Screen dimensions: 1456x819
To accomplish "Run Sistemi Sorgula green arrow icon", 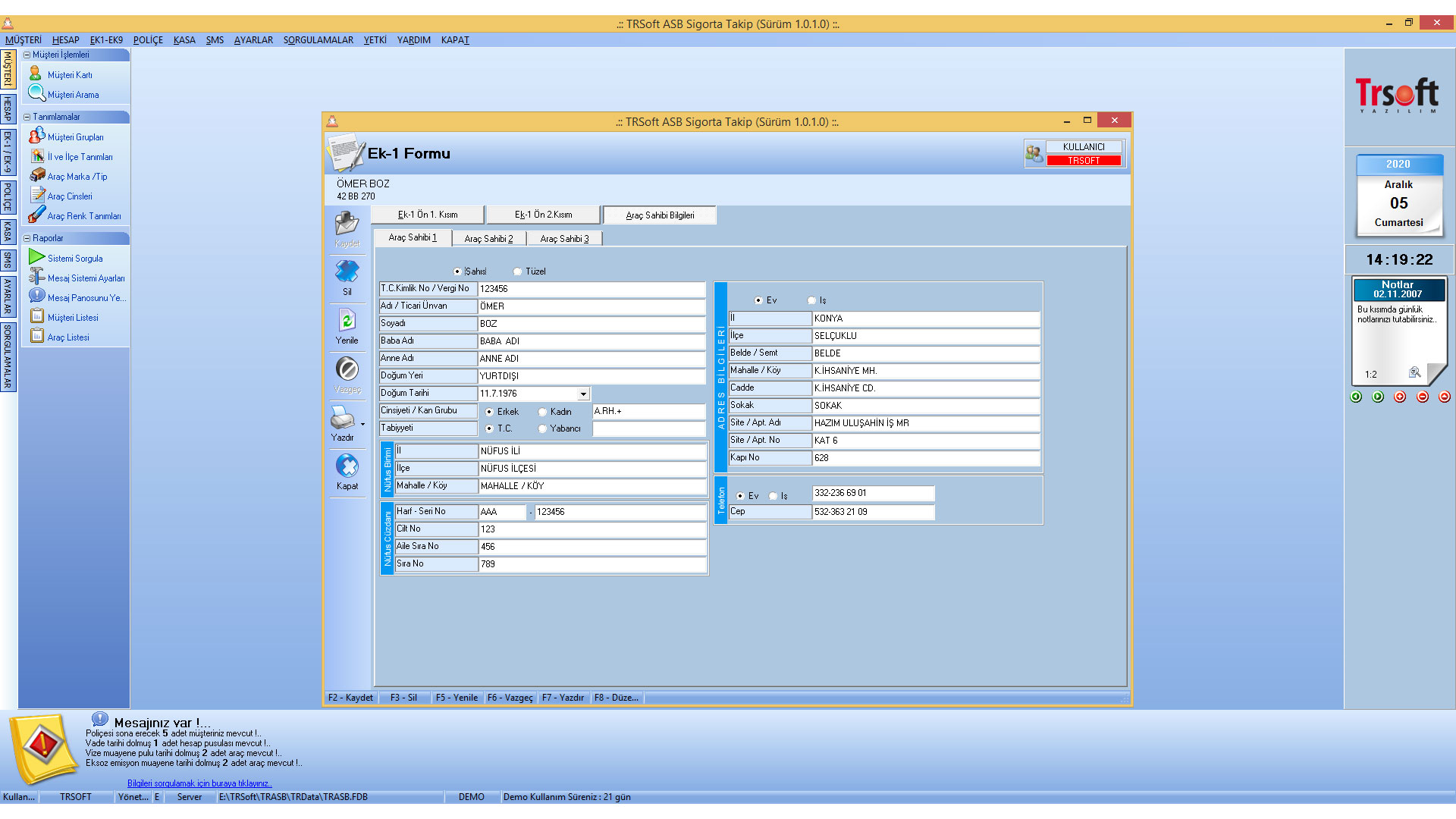I will point(36,257).
